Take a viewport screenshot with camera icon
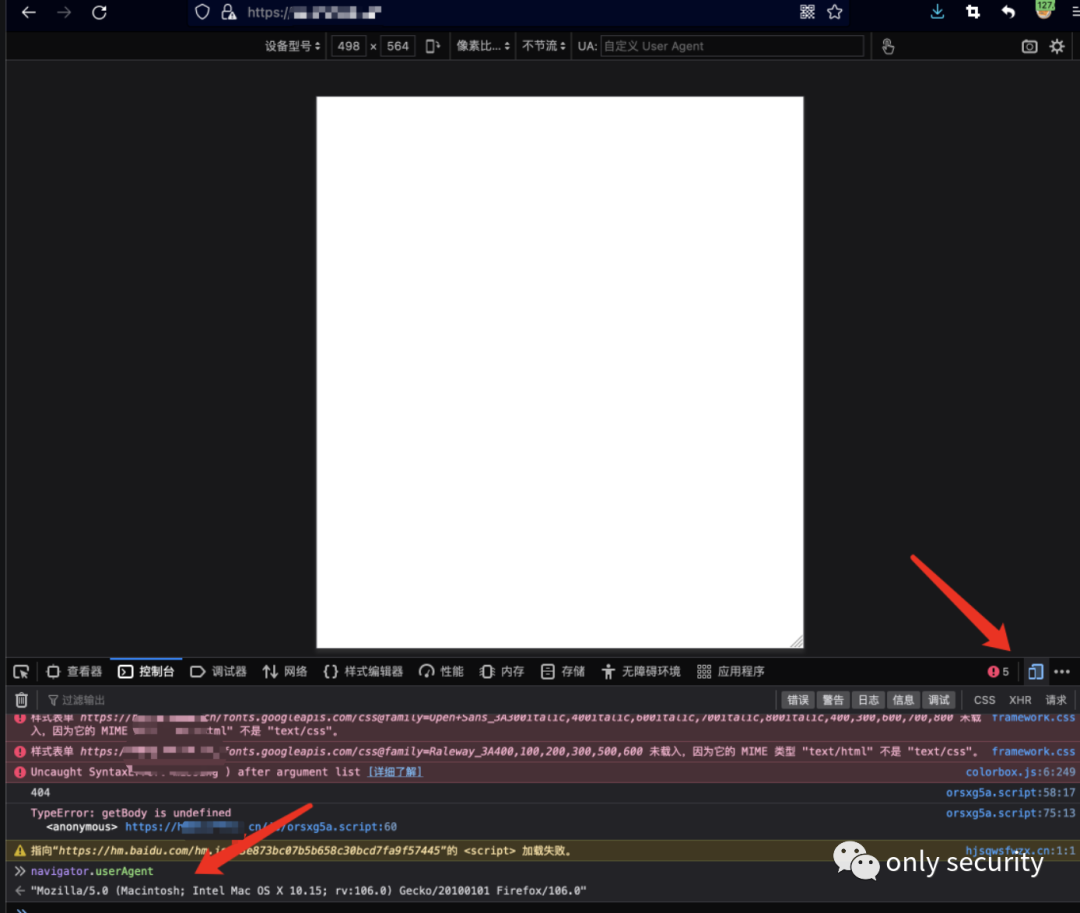1080x913 pixels. tap(1029, 46)
